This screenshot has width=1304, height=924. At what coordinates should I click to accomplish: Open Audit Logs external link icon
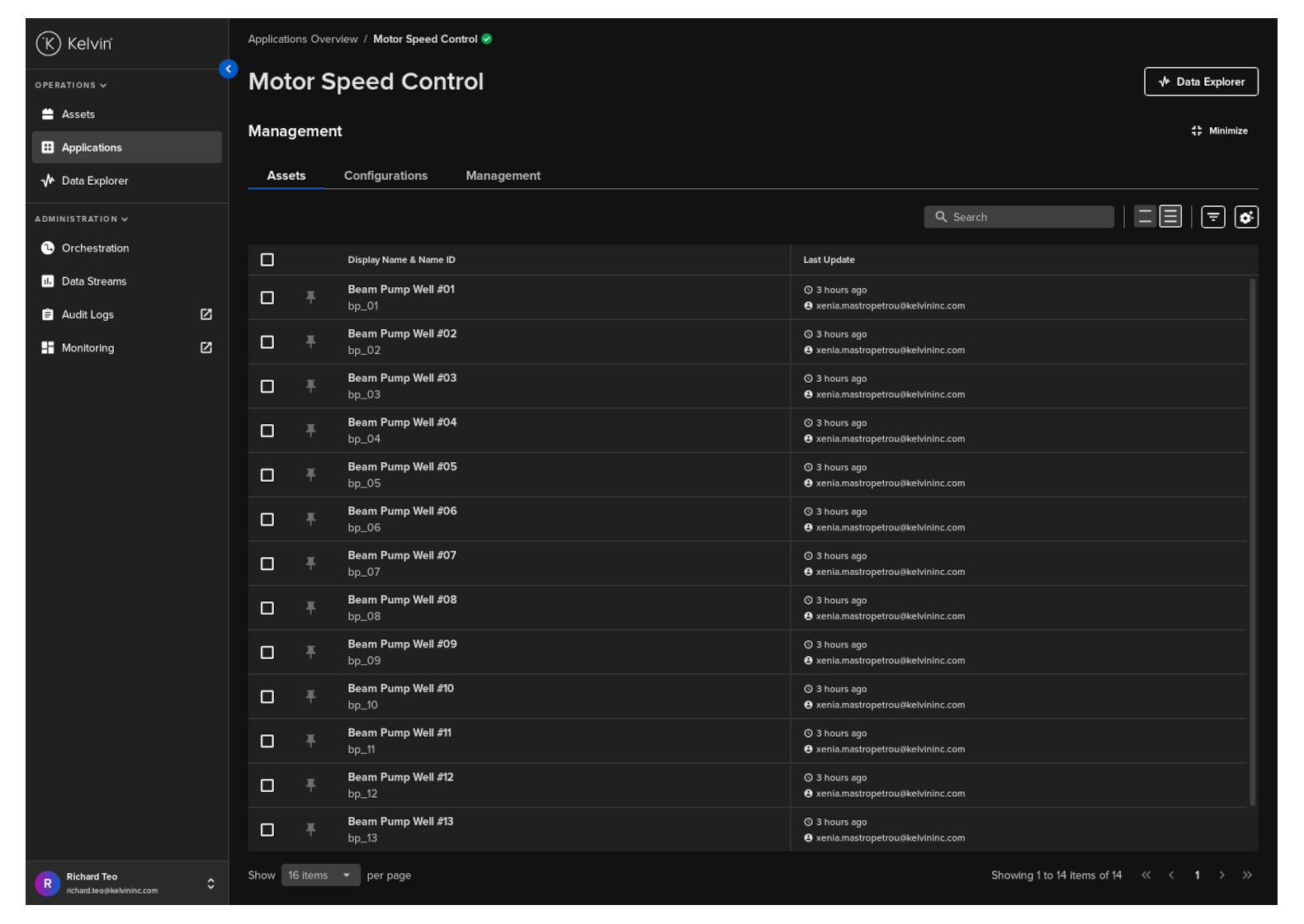[x=206, y=314]
